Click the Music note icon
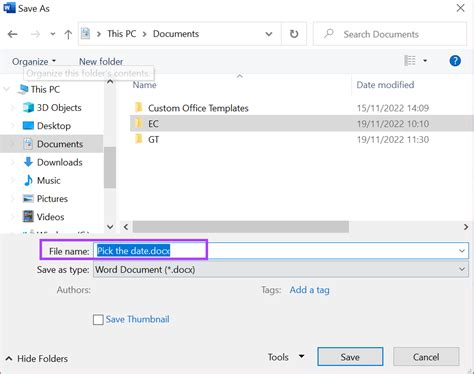 coord(28,180)
